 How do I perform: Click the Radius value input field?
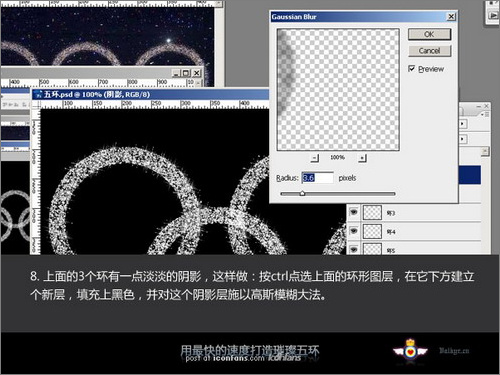(317, 178)
